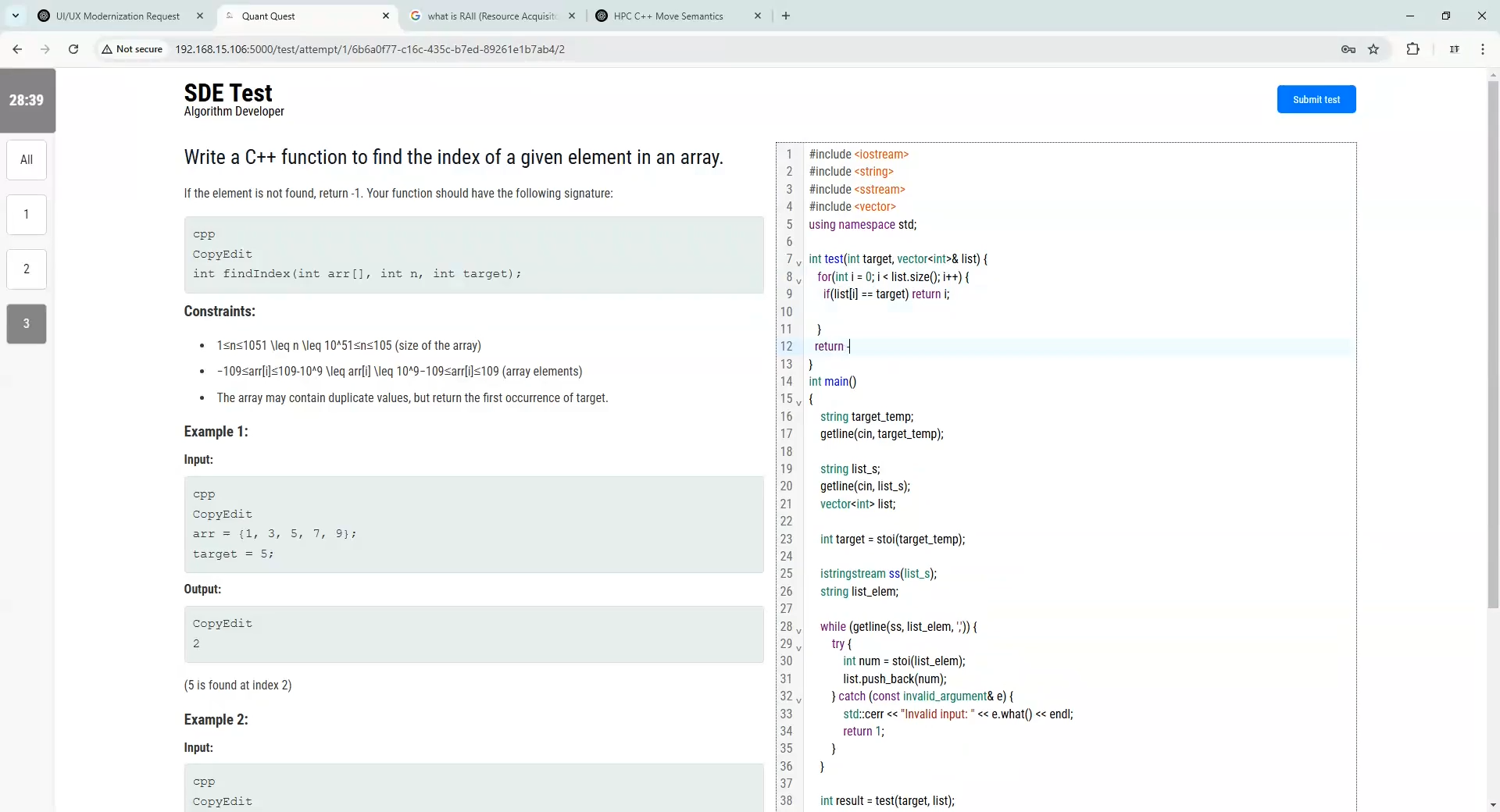Click 'int target = stoi(target_temp);' line
Screen dimensions: 1500x812
click(893, 540)
